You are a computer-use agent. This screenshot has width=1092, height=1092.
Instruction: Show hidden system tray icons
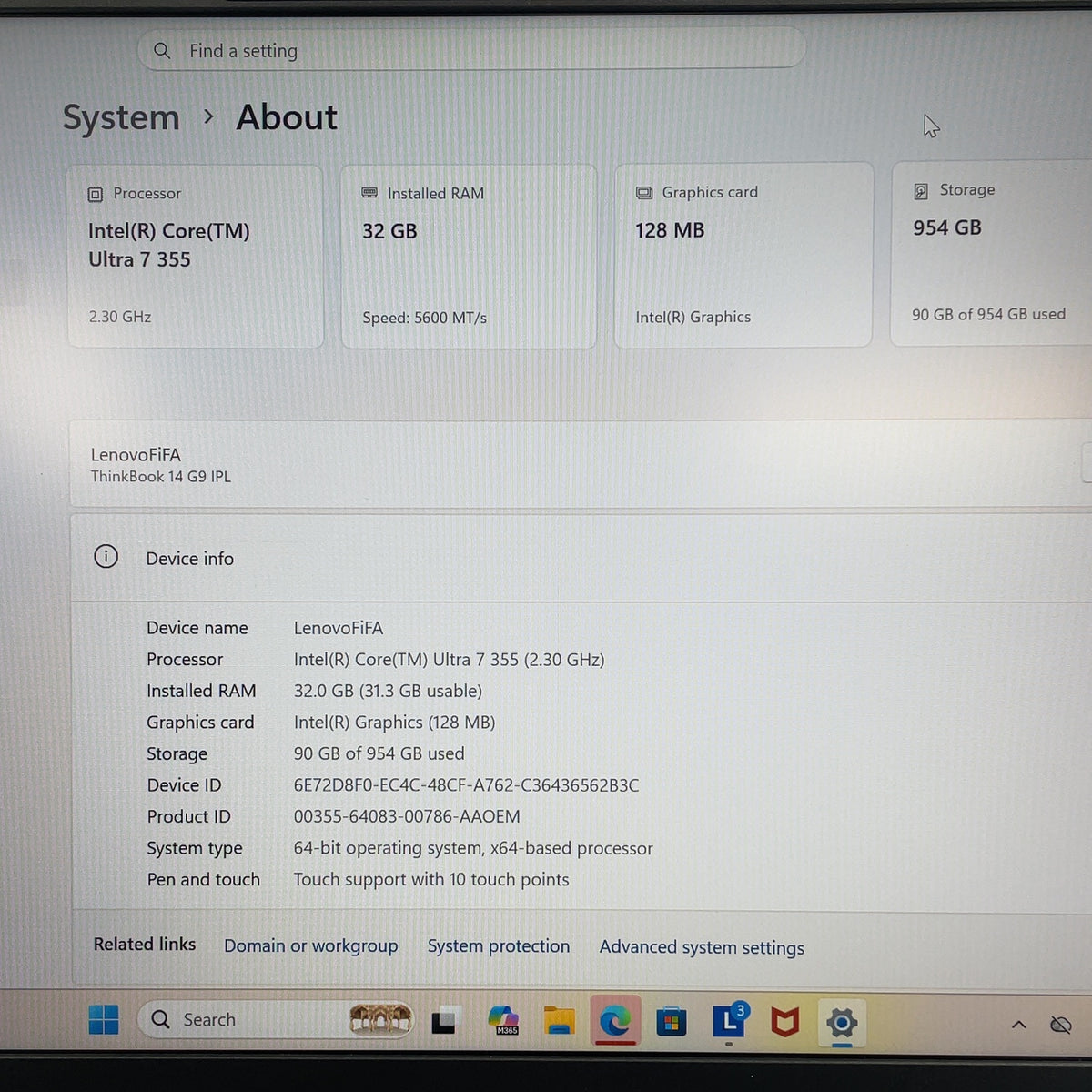pyautogui.click(x=1019, y=1026)
